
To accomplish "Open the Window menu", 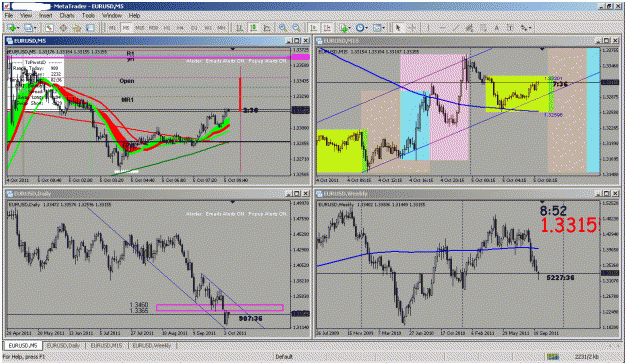I will click(112, 16).
